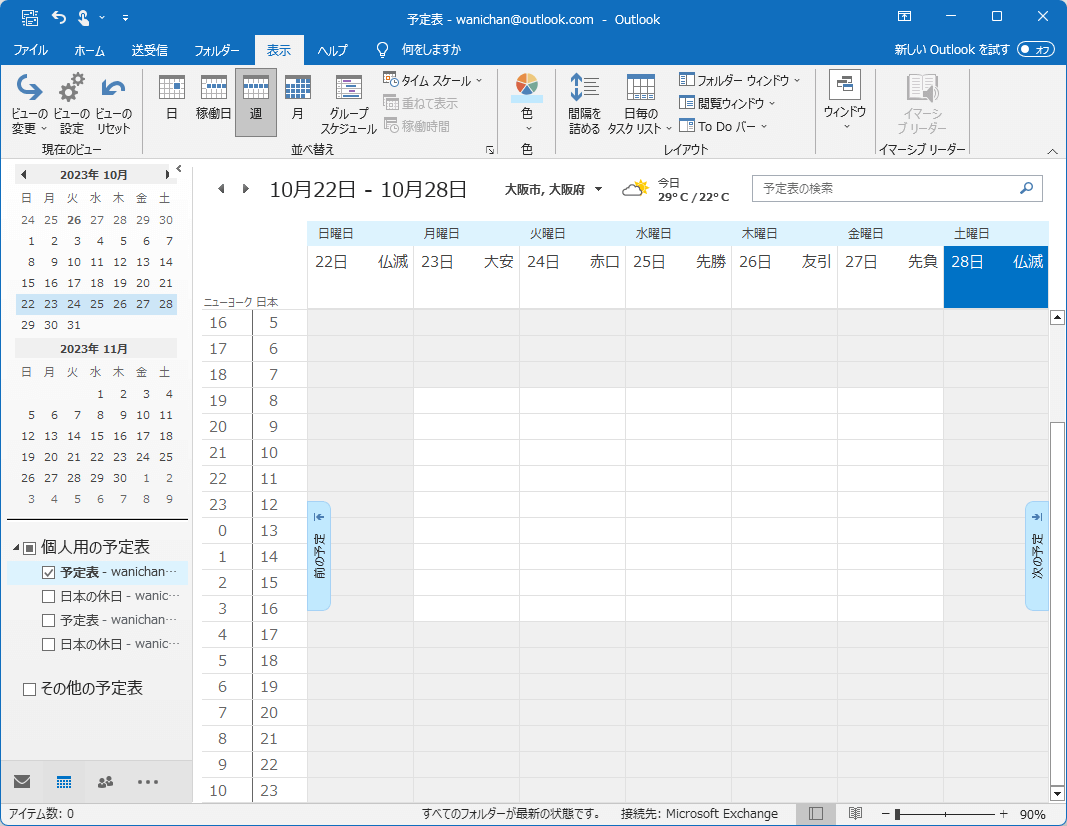Click calendar vertical scrollbar down arrow

tap(1057, 793)
